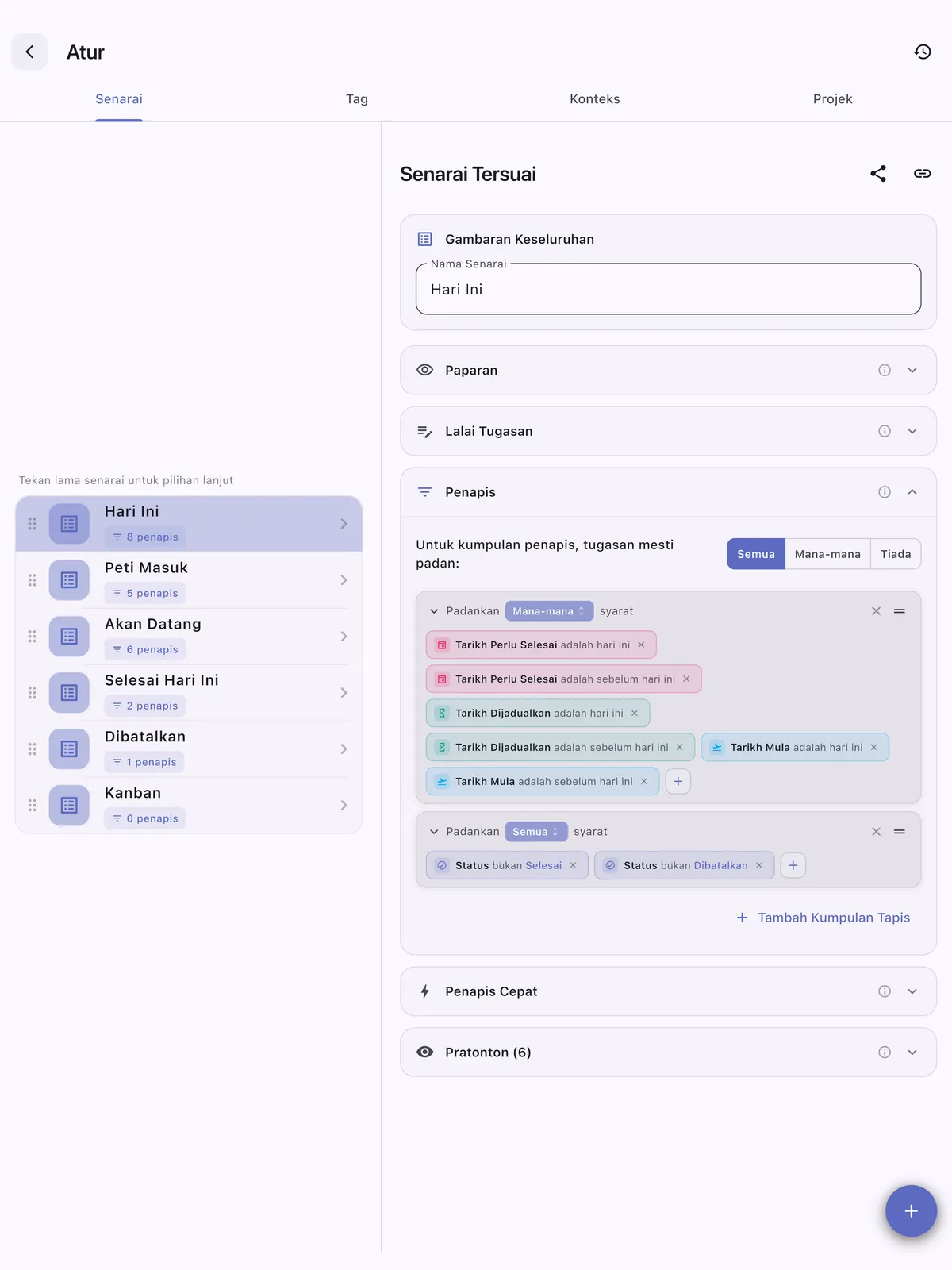Open info for Penapis Cepat section
The image size is (952, 1270).
pyautogui.click(x=885, y=991)
